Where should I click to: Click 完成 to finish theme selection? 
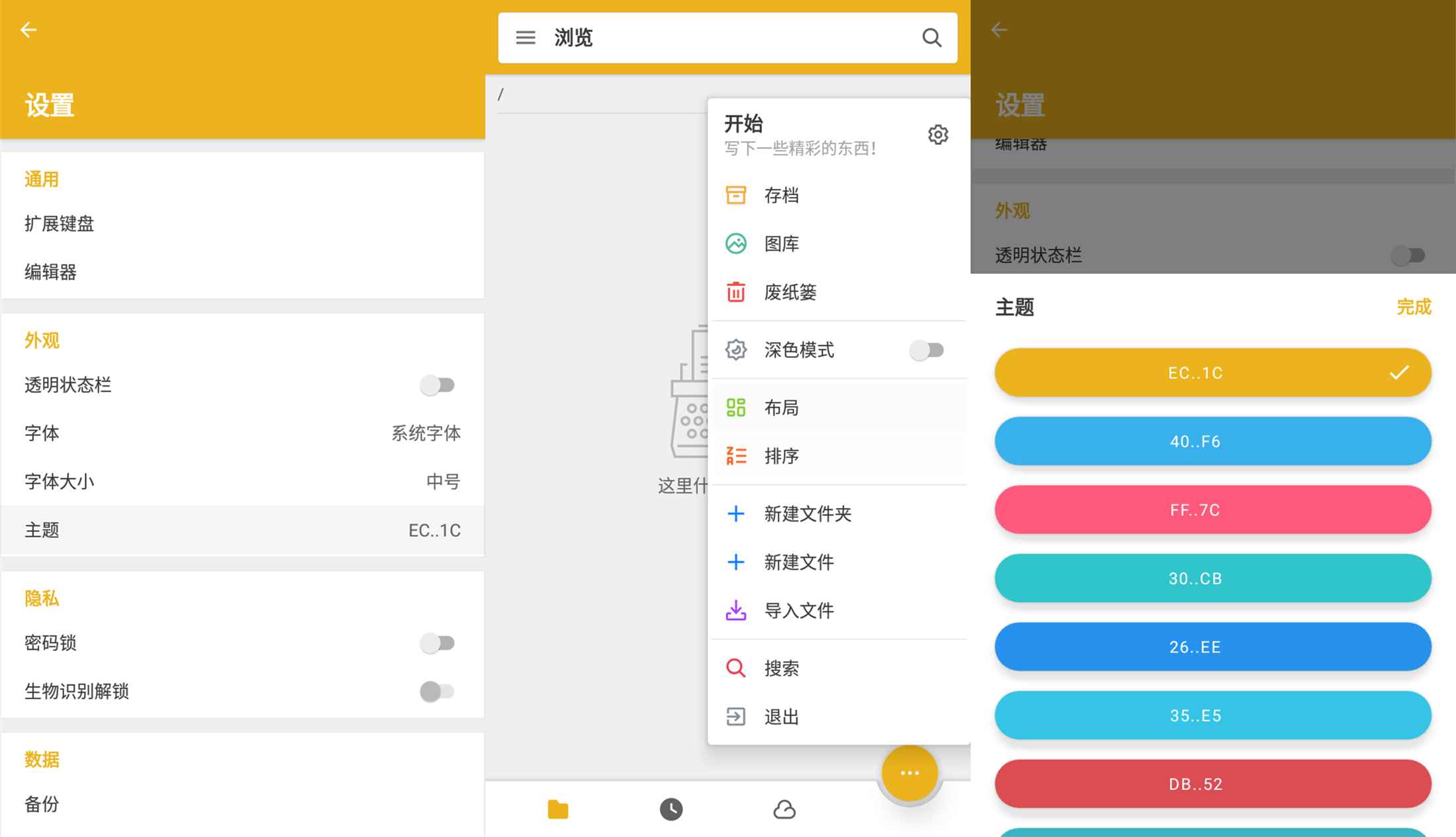1414,307
